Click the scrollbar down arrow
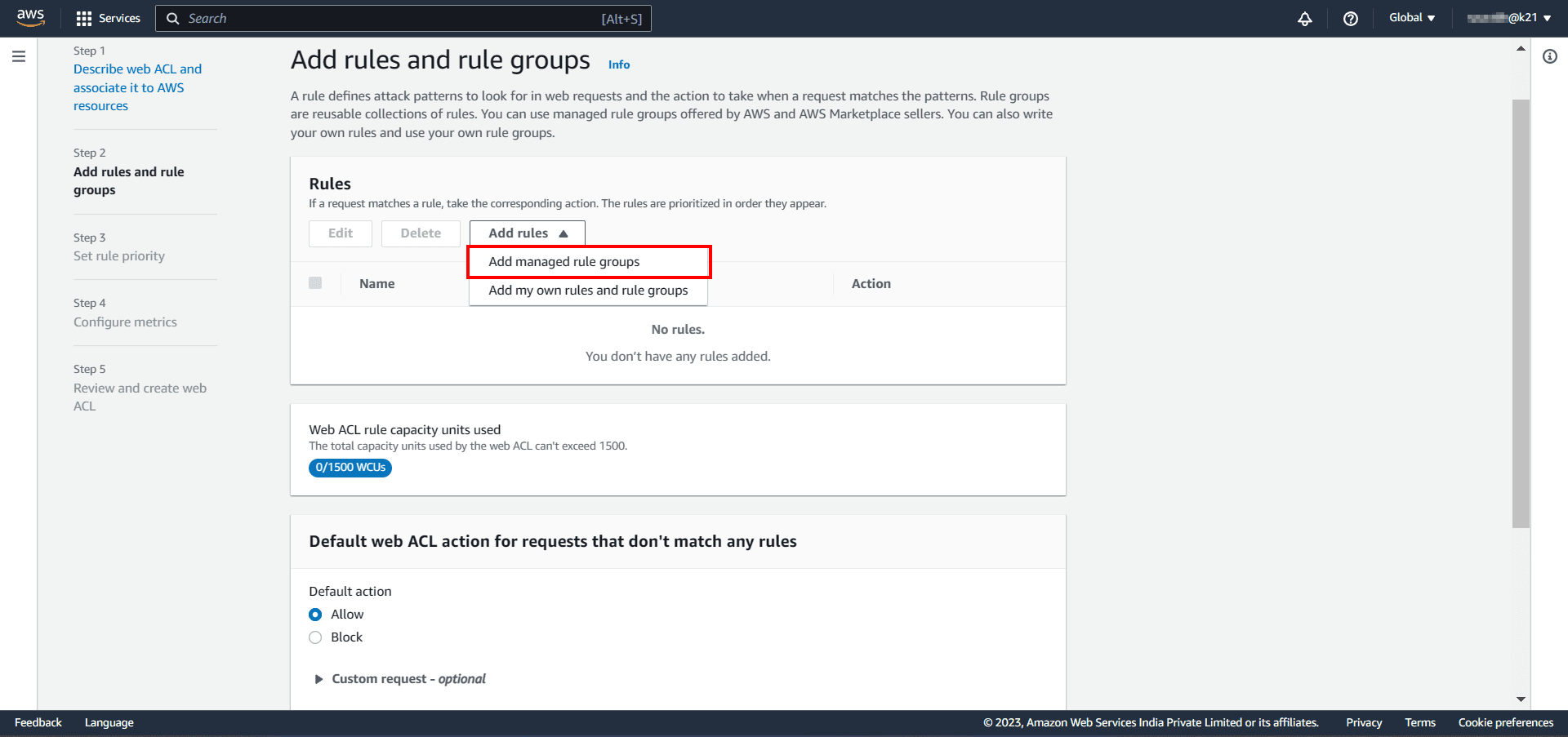Image resolution: width=1568 pixels, height=737 pixels. pos(1521,699)
